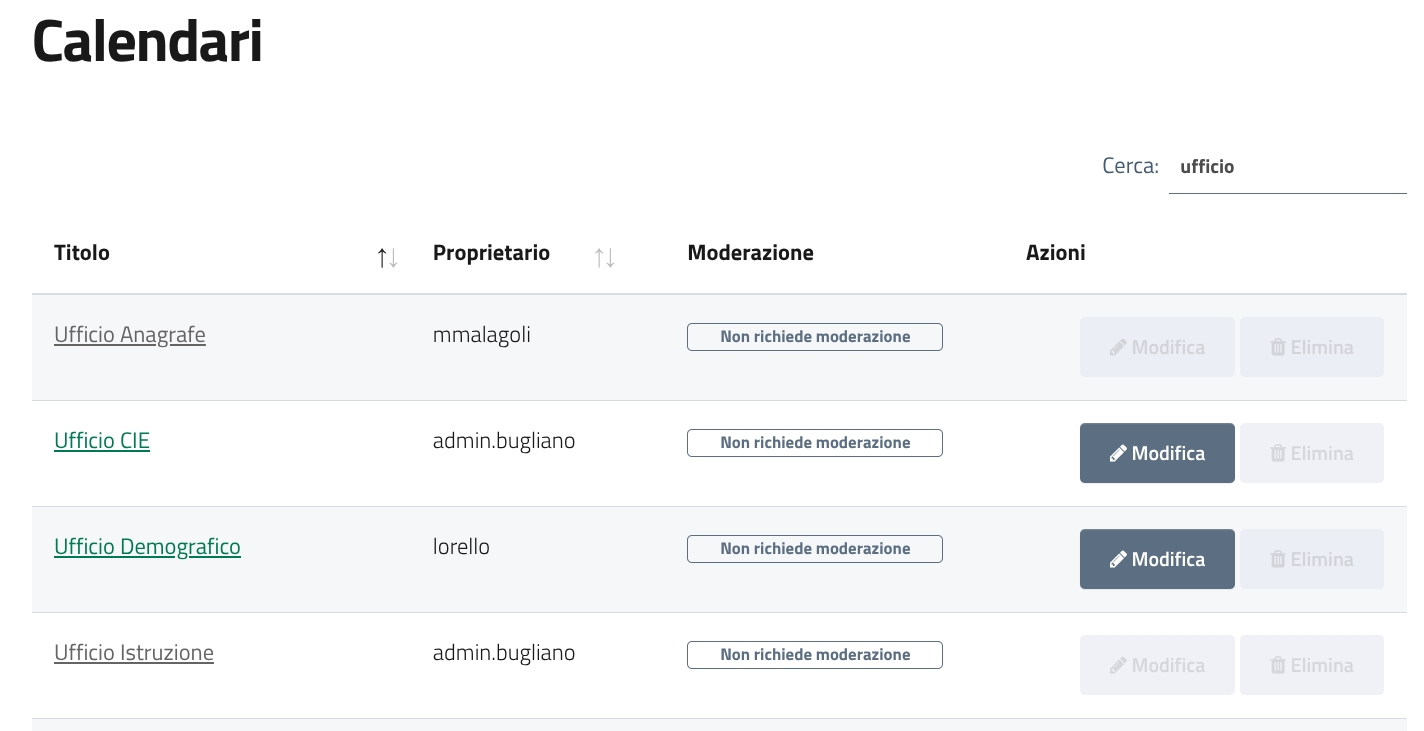The width and height of the screenshot is (1424, 731).
Task: Click the Titolo column header
Action: (82, 253)
